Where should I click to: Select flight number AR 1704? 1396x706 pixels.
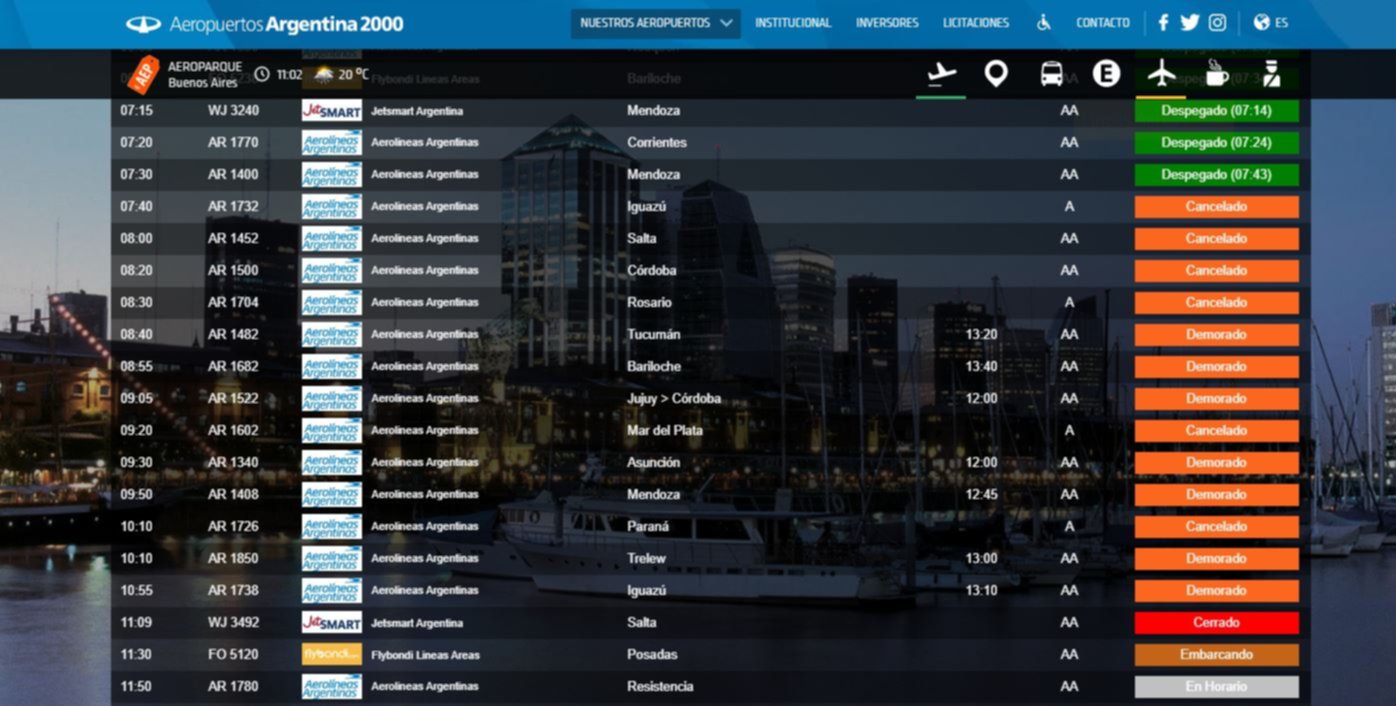233,302
